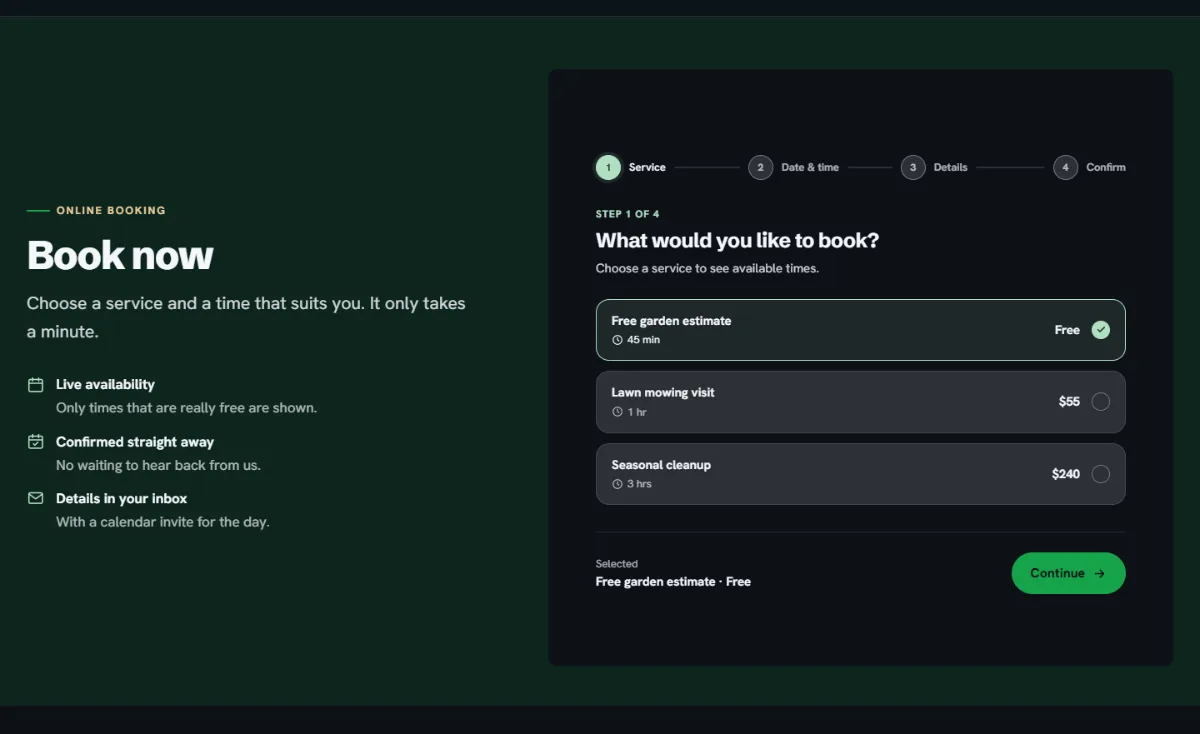This screenshot has height=734, width=1200.
Task: Click the Details in your inbox envelope icon
Action: (35, 498)
